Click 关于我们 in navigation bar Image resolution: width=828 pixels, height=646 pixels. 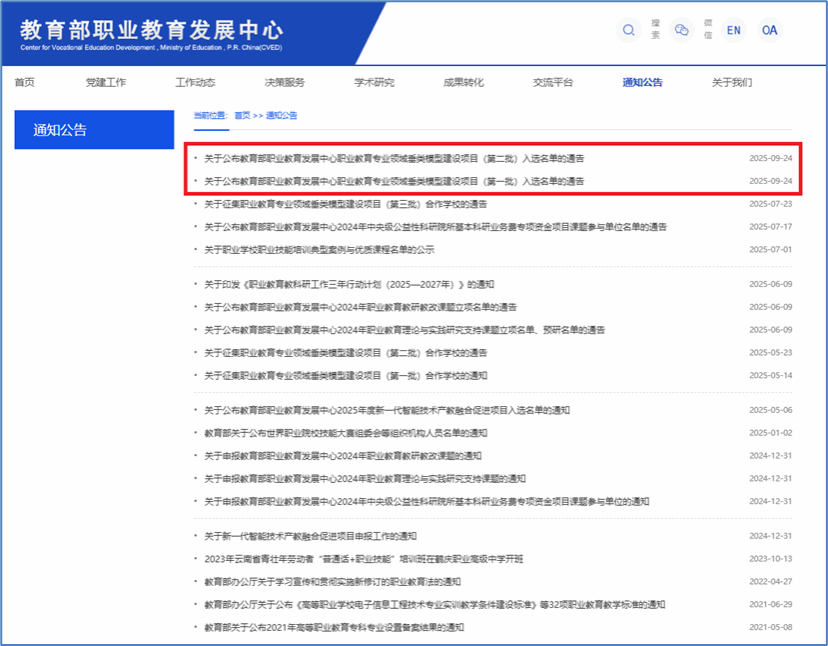(731, 83)
